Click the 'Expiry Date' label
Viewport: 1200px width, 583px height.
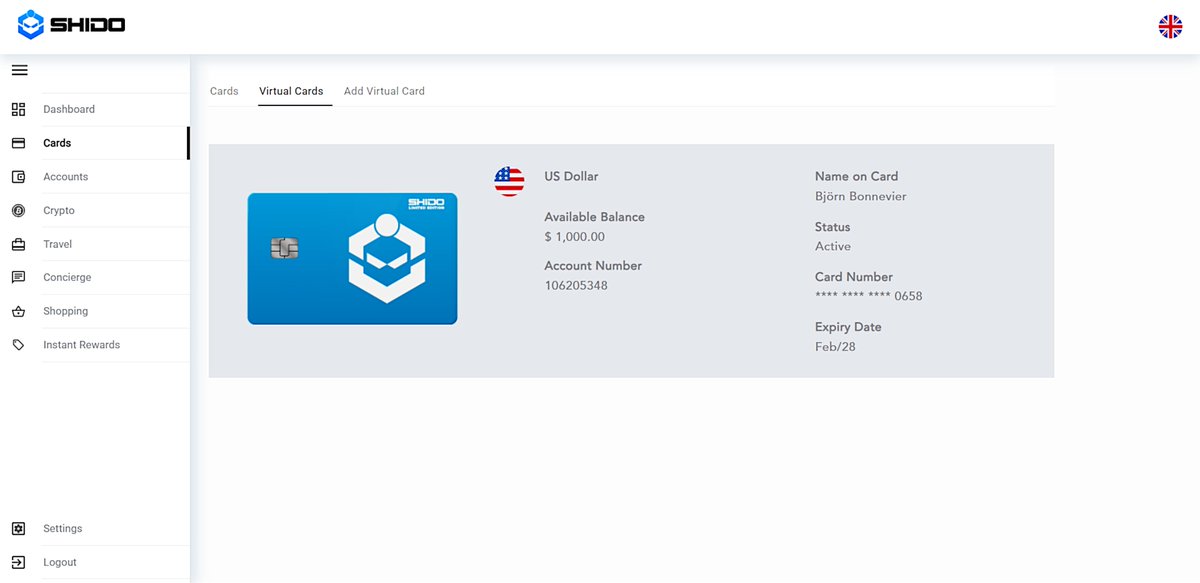(848, 327)
